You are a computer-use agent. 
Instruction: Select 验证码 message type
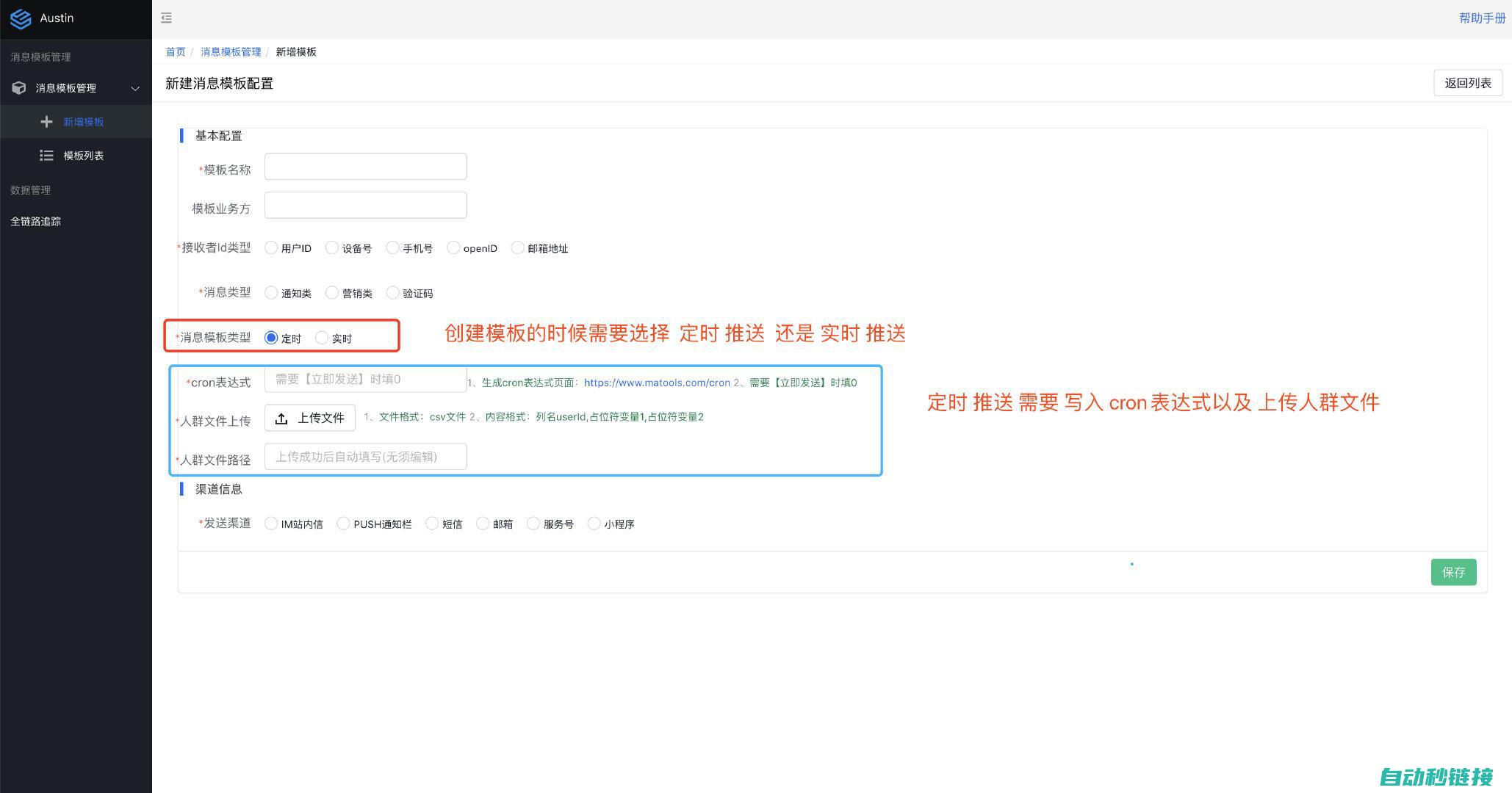click(x=393, y=293)
